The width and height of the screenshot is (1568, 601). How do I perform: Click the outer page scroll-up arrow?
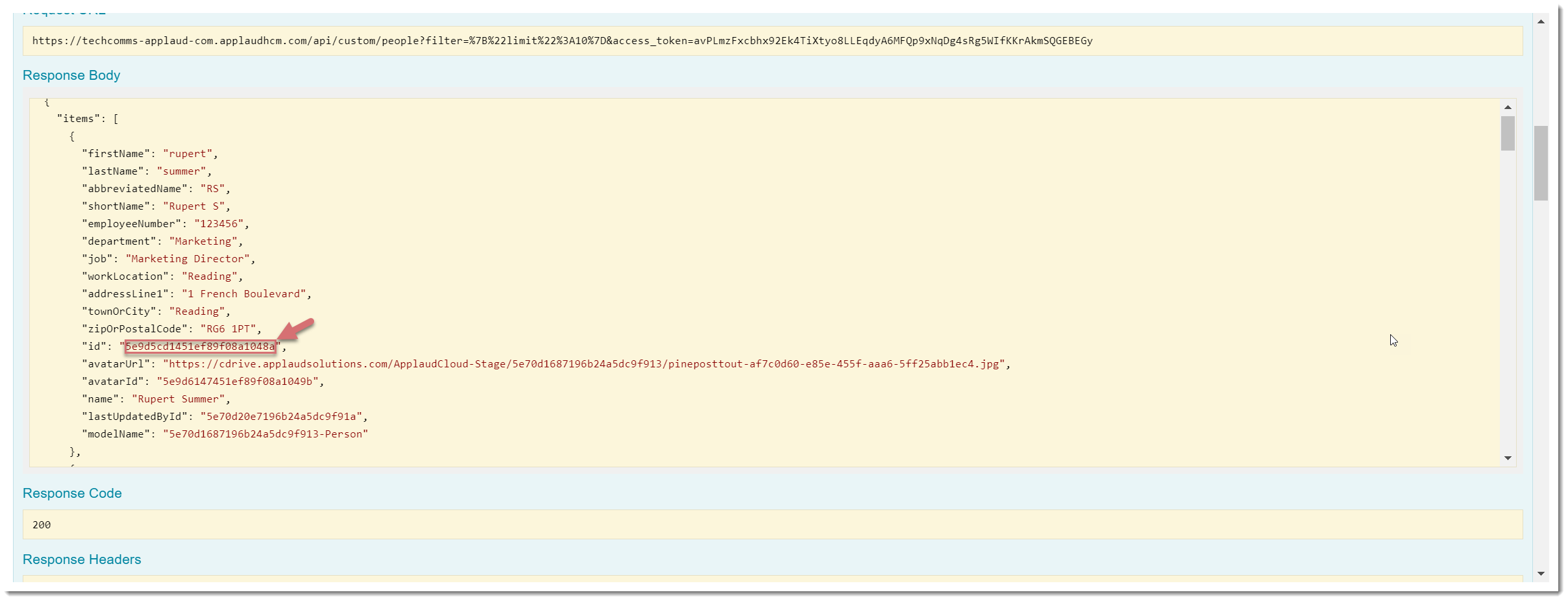coord(1541,22)
